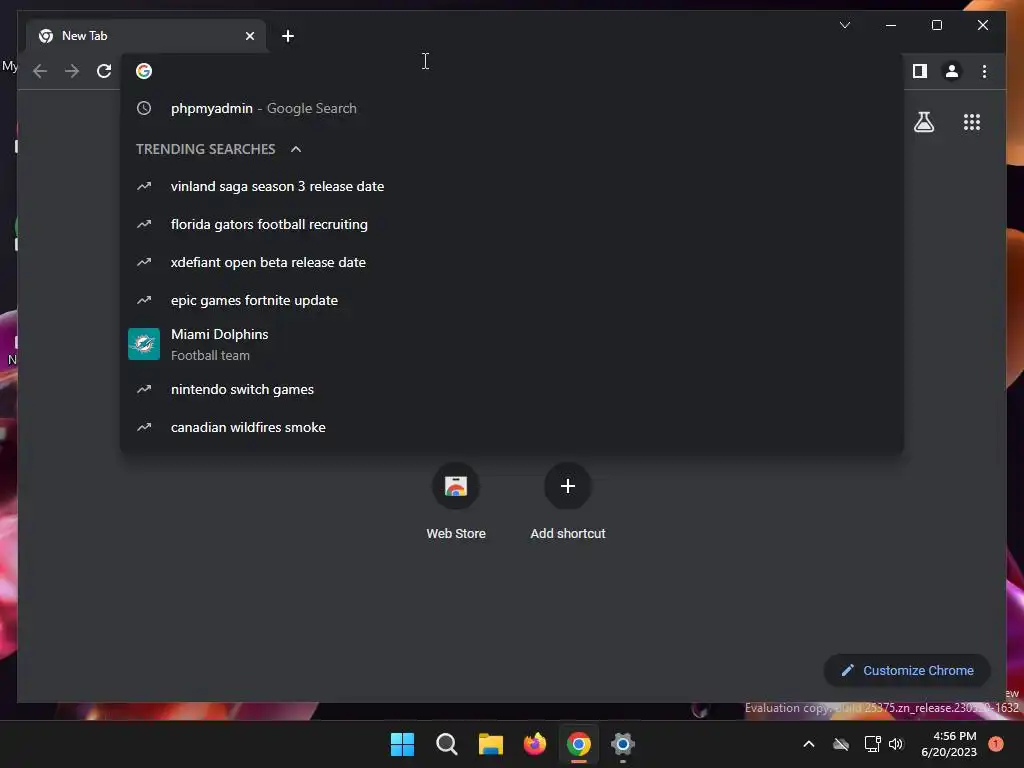1024x768 pixels.
Task: Click the volume speaker tray icon
Action: pyautogui.click(x=896, y=744)
